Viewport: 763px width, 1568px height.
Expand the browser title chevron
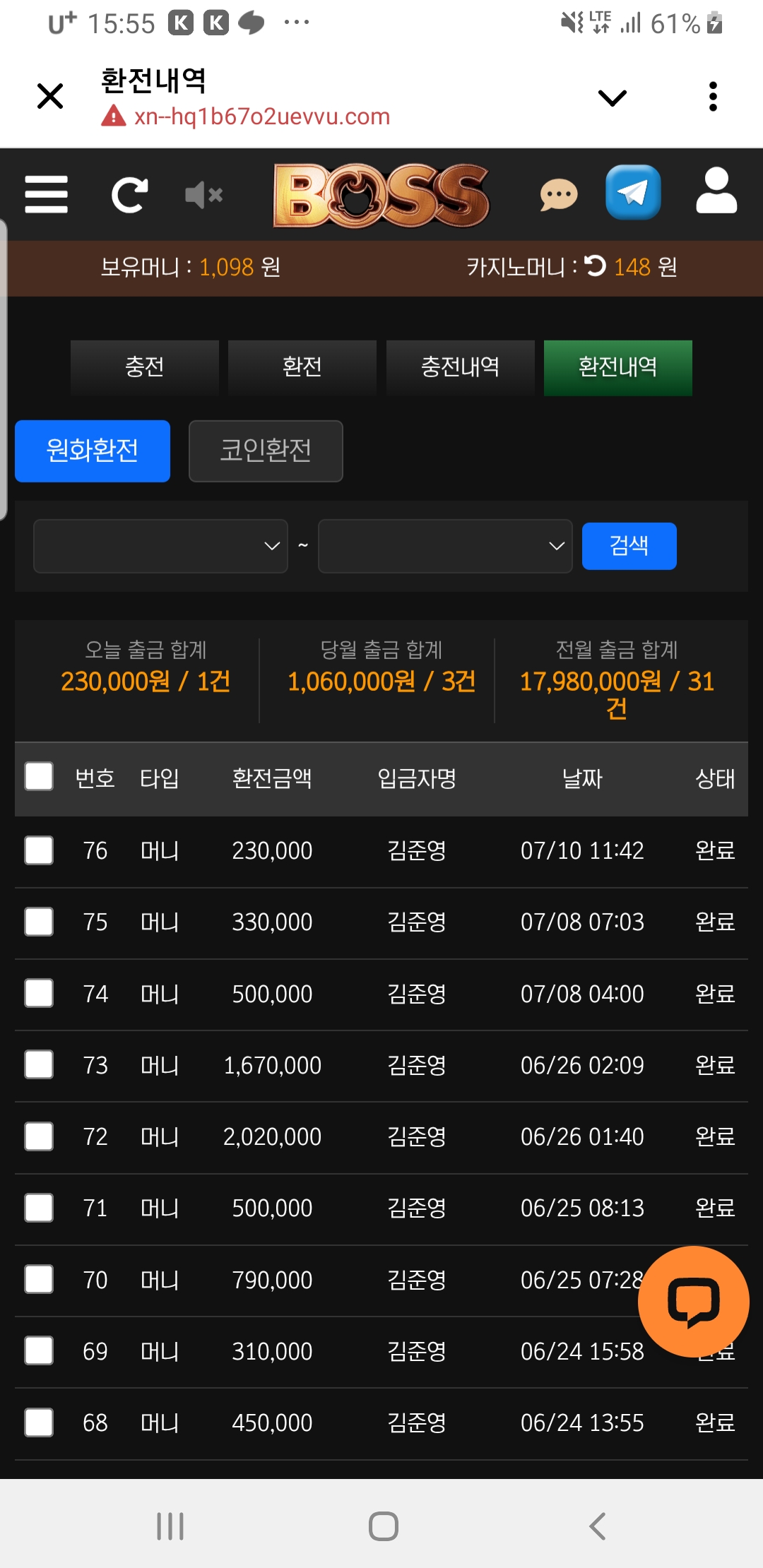(x=612, y=97)
